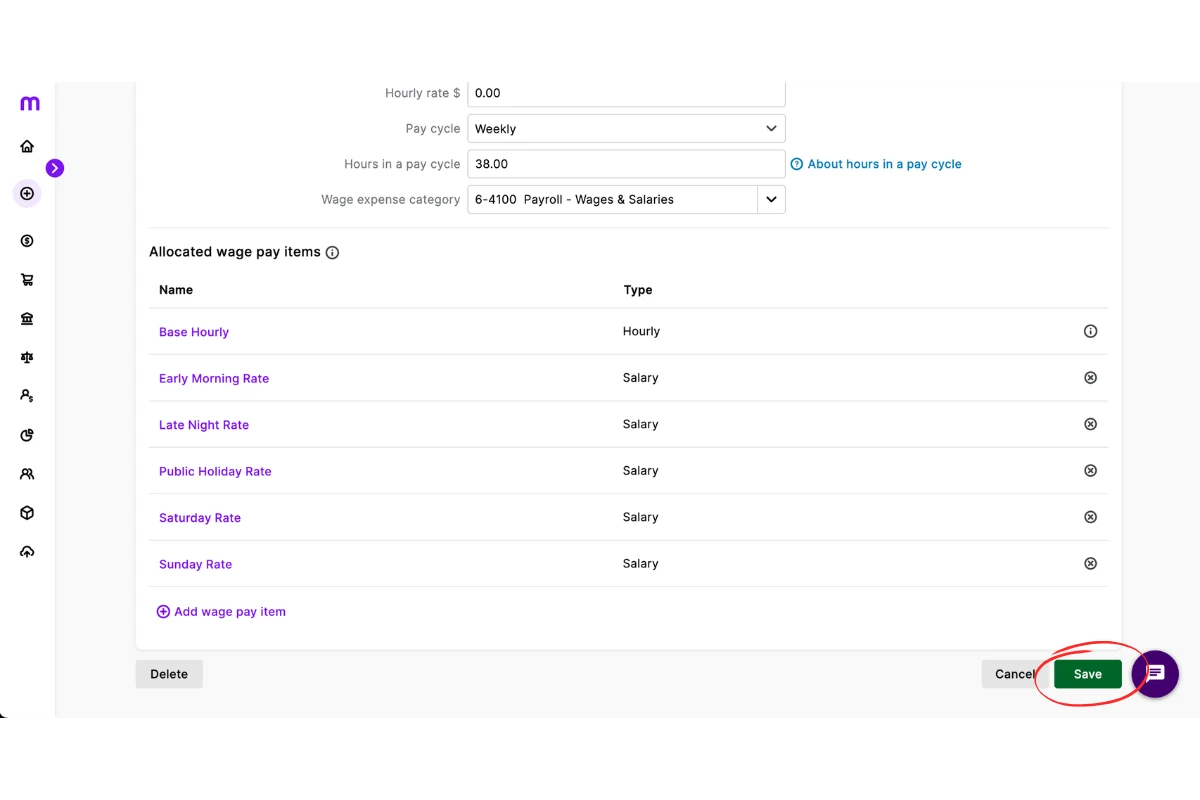This screenshot has width=1200, height=800.
Task: Open the Pay cycle Weekly dropdown
Action: 626,129
